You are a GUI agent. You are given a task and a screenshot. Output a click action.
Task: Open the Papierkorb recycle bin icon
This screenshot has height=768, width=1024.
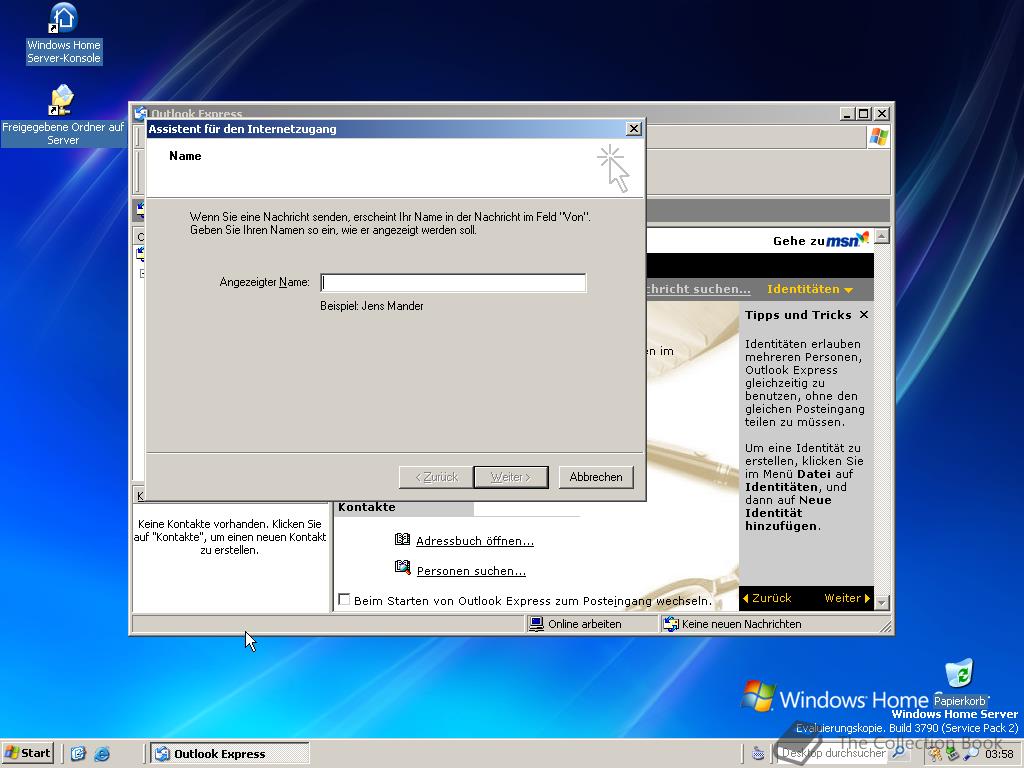pos(959,683)
